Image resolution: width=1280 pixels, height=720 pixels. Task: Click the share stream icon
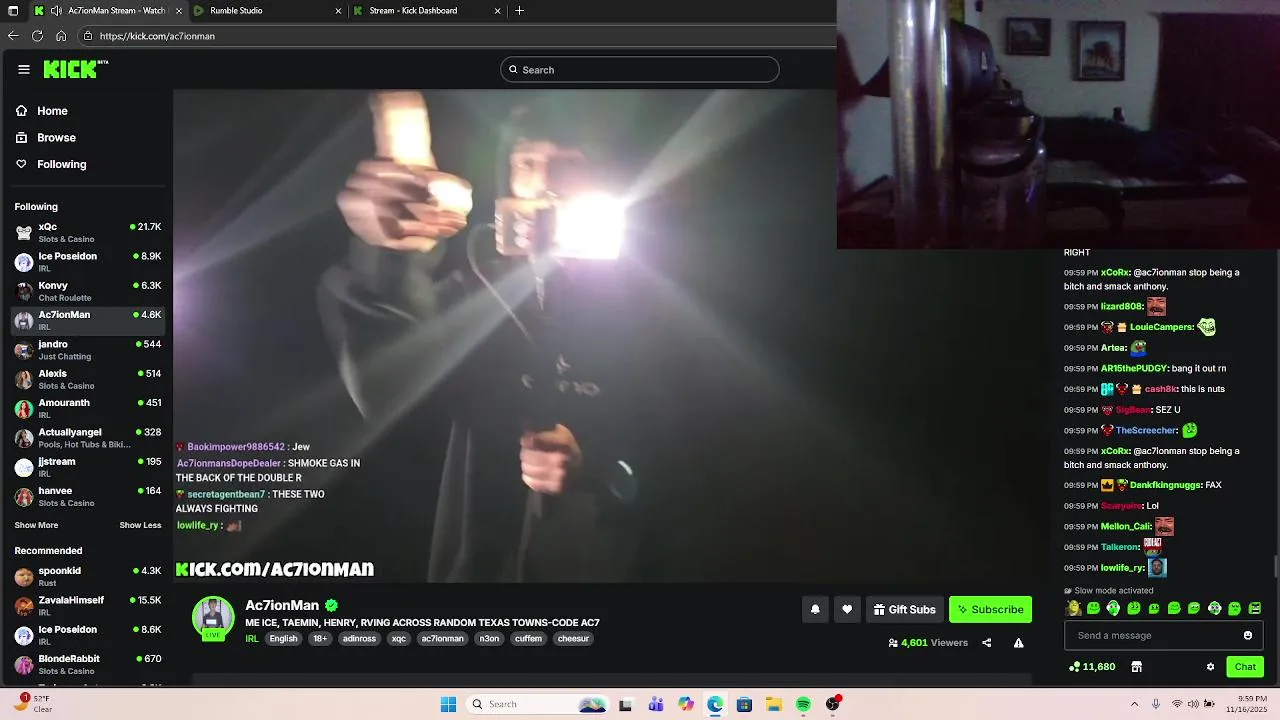tap(987, 643)
